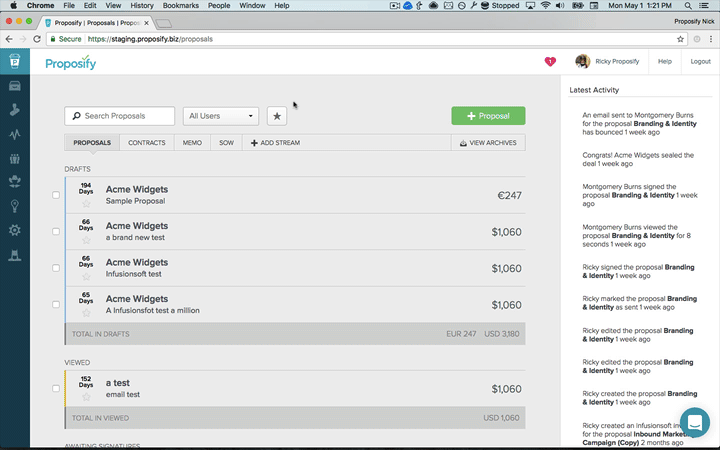Open the Proposify cup icon in sidebar
This screenshot has height=450, width=720.
(x=15, y=61)
